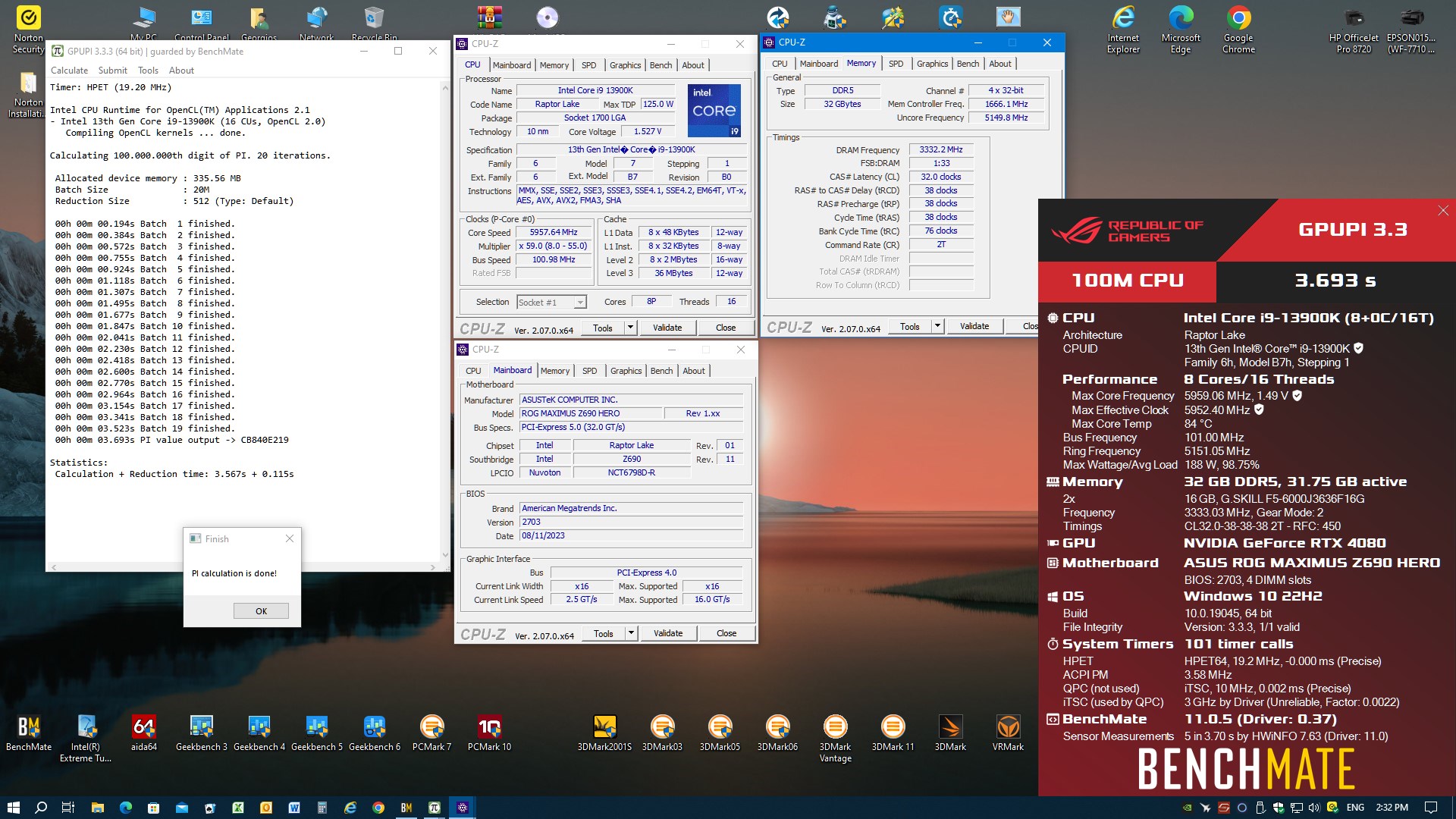
Task: Open the 3DMark 11 desktop icon
Action: coord(893,733)
